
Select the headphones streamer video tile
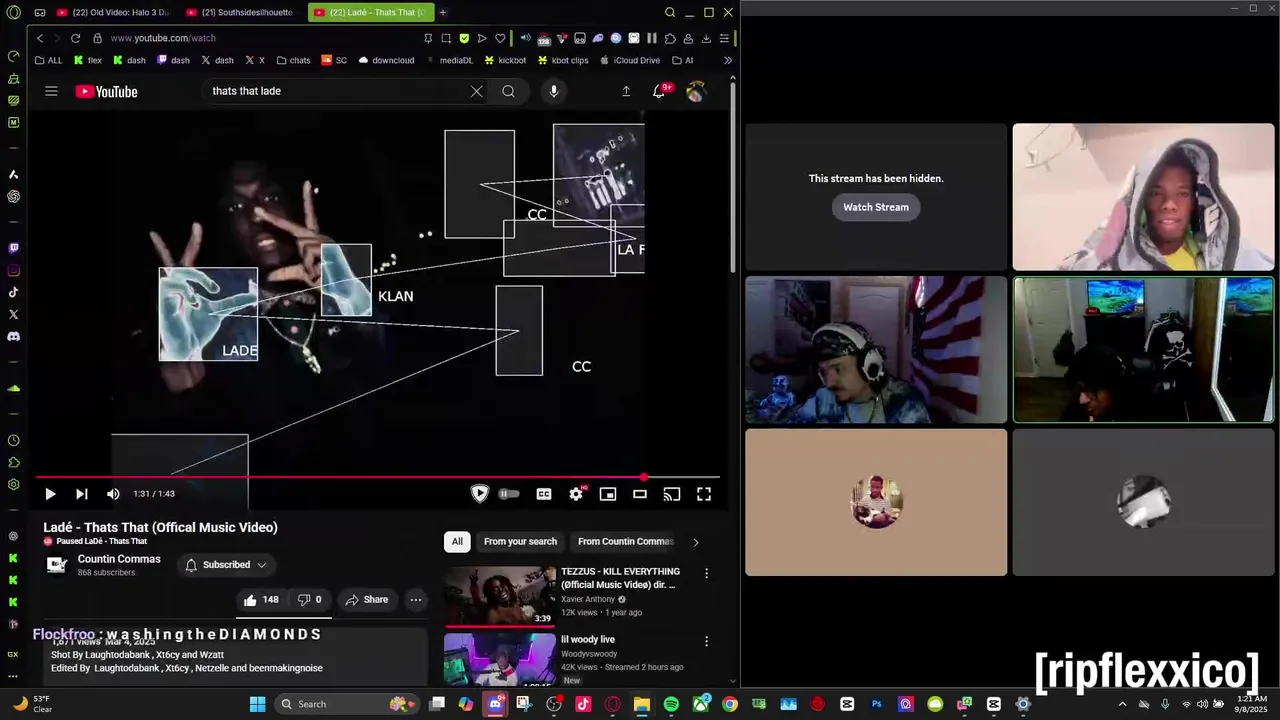point(876,350)
